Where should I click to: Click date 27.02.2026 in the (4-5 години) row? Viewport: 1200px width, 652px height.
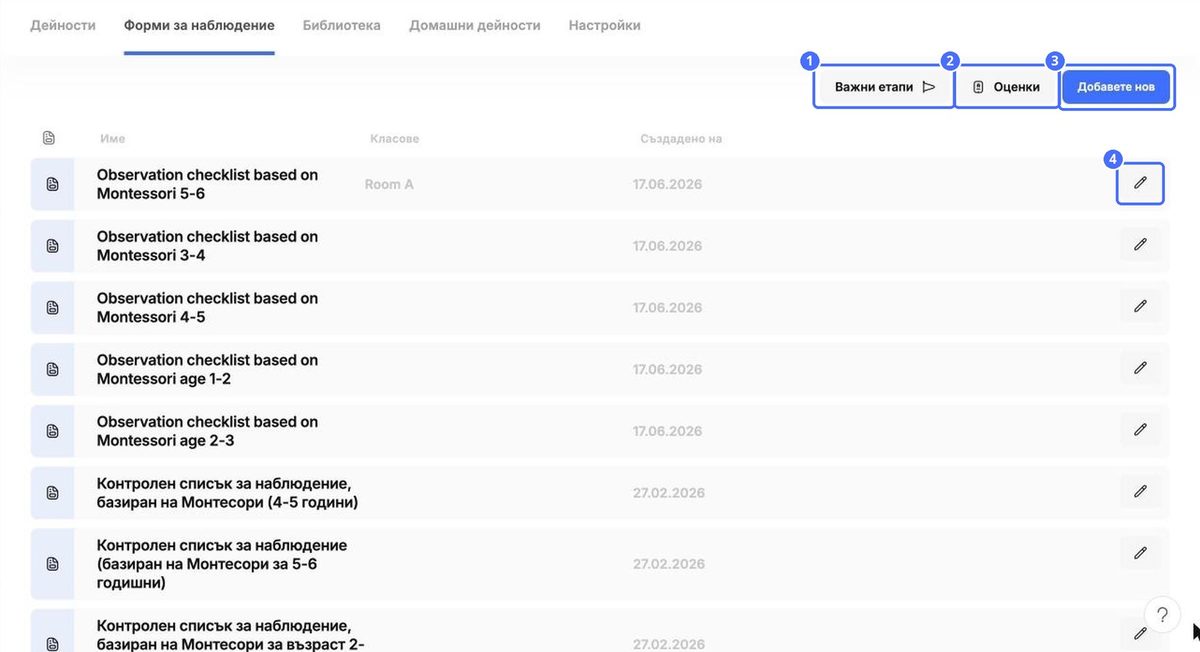(668, 493)
